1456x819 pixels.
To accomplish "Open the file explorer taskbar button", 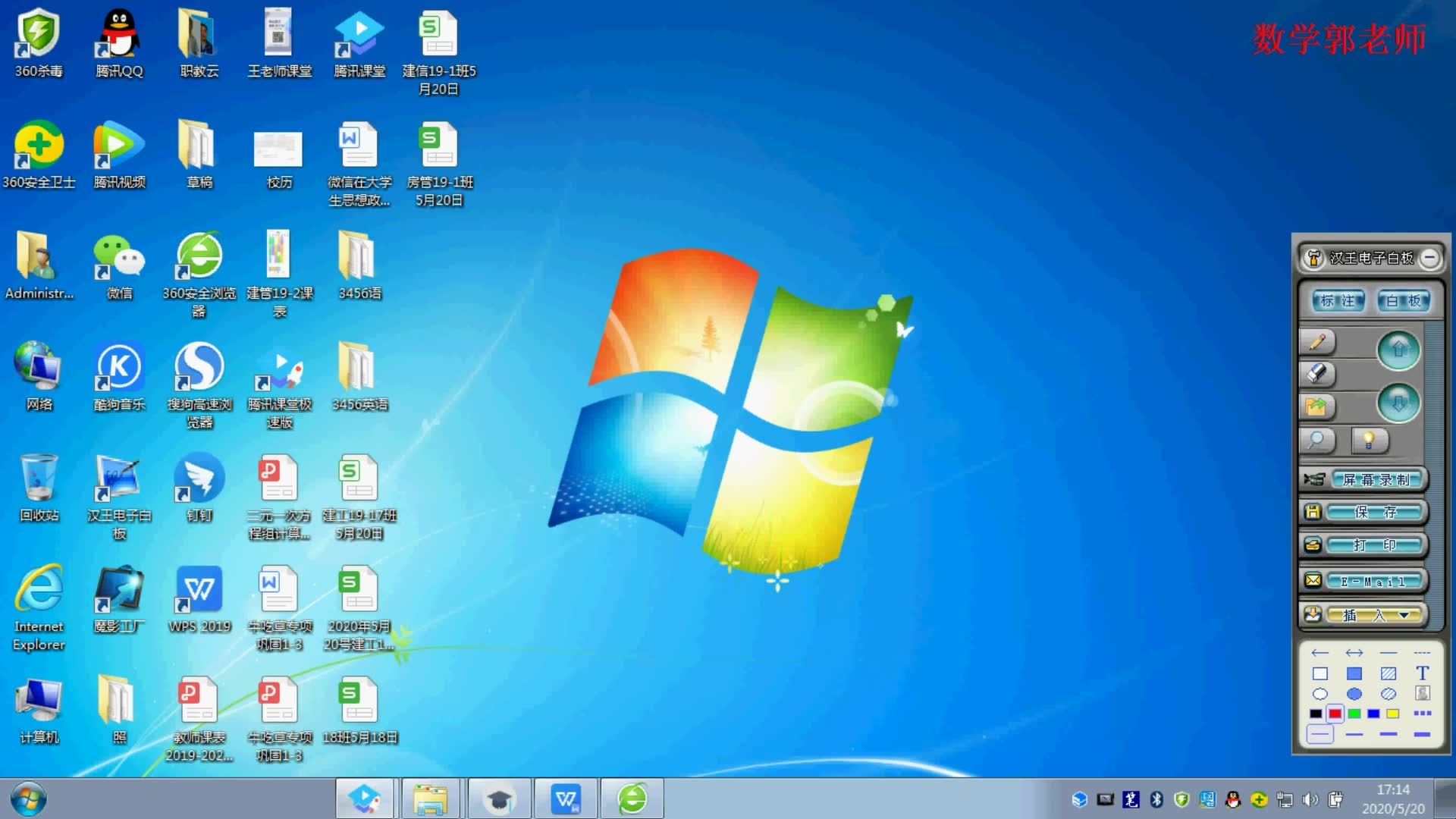I will [430, 799].
